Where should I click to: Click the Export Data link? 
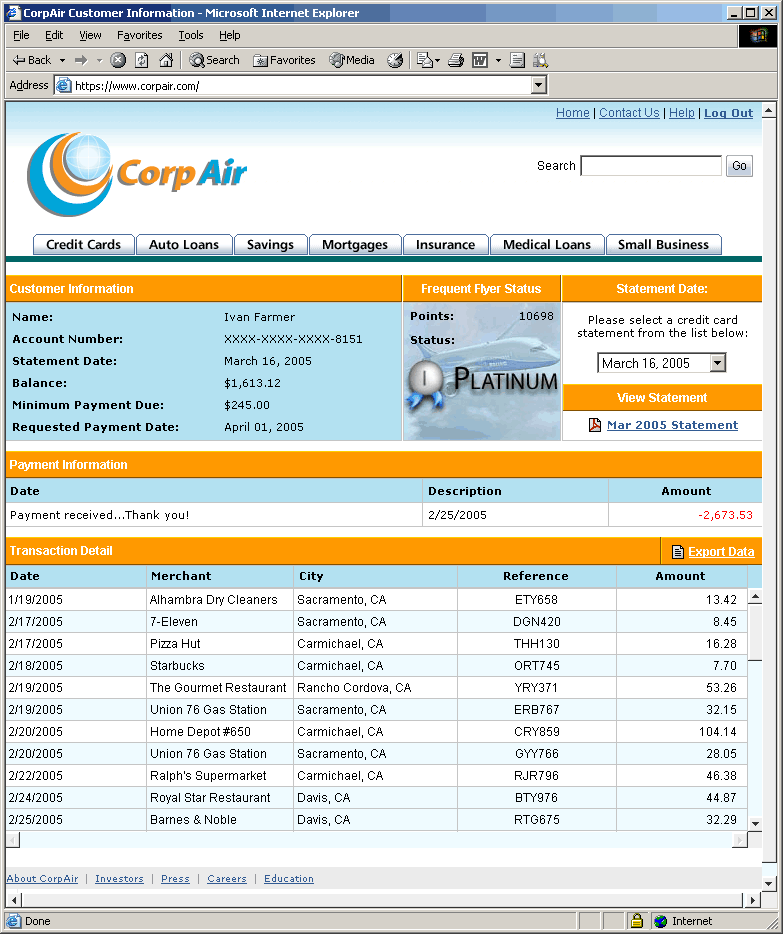point(721,552)
